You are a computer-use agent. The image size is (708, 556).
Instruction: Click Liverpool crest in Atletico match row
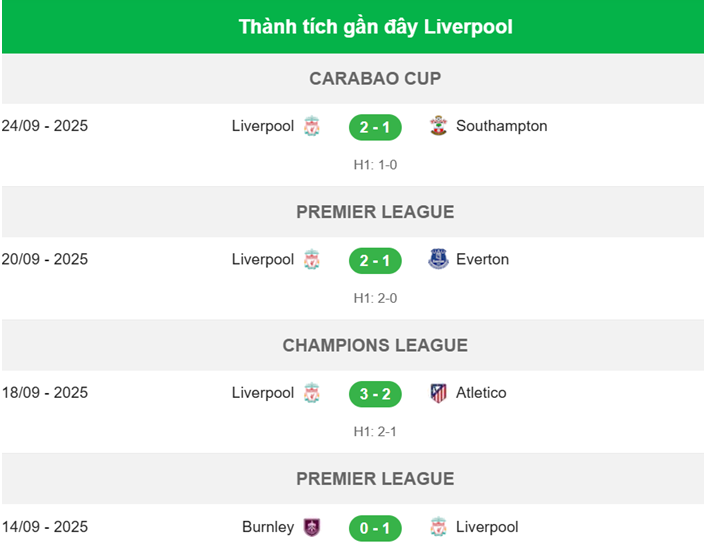[x=312, y=393]
